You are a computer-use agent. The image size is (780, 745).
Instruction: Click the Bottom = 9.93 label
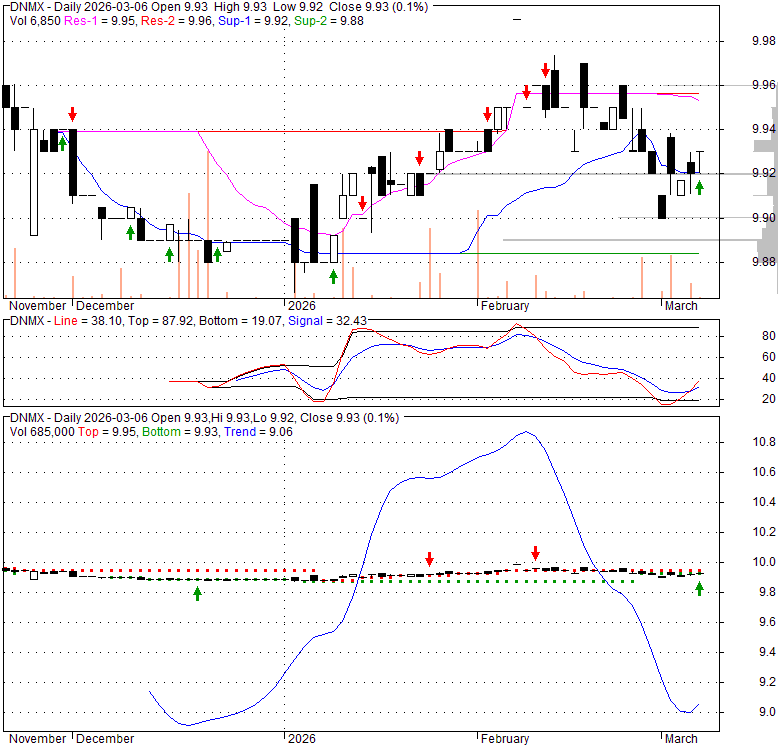(x=180, y=432)
